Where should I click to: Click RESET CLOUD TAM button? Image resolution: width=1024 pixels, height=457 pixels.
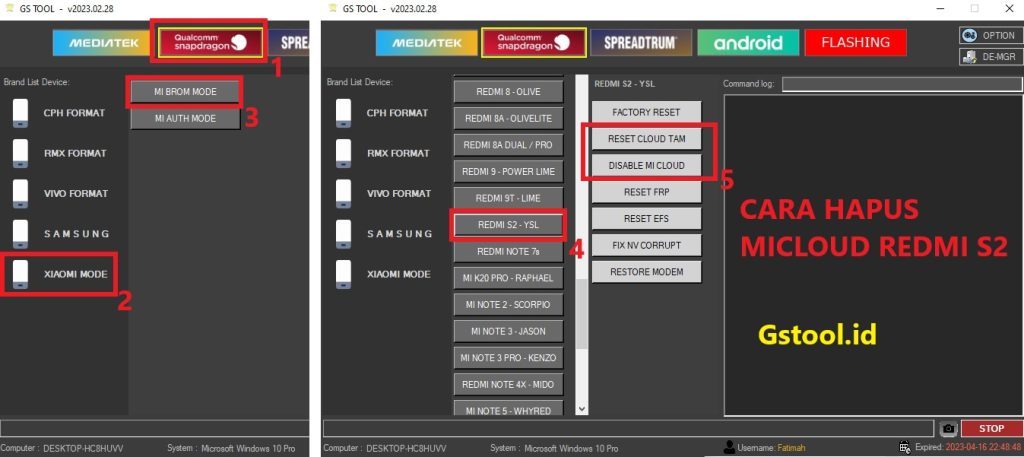(646, 139)
